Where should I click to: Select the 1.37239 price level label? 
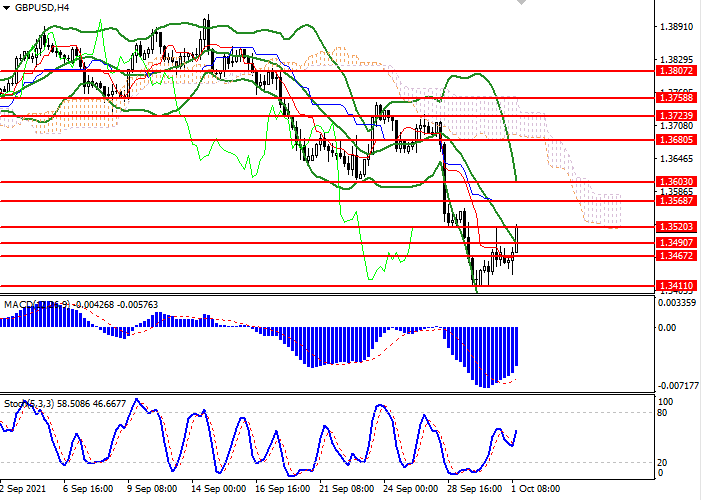pos(676,116)
